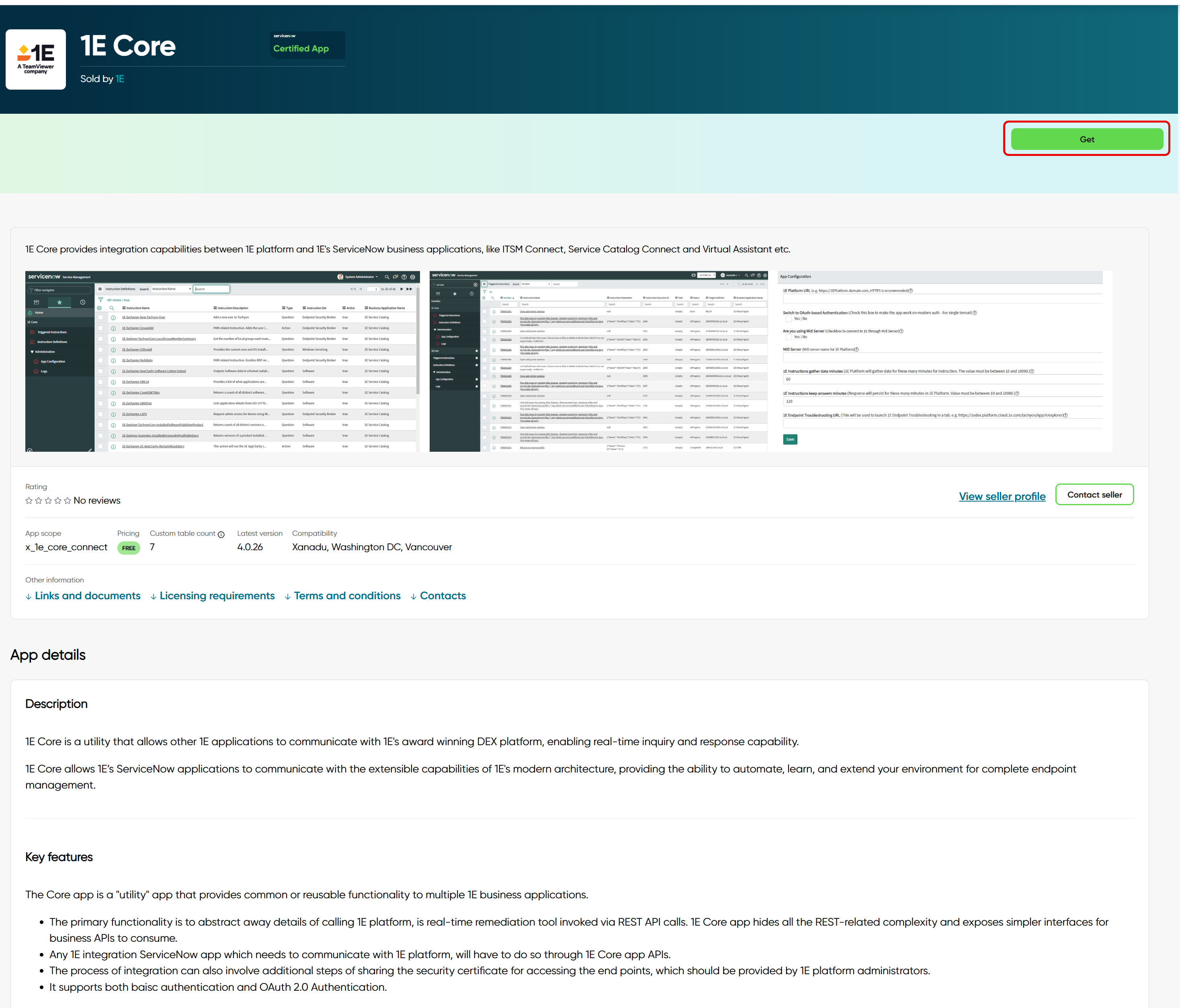Click the custom table count info icon
The width and height of the screenshot is (1180, 1008).
[x=221, y=534]
